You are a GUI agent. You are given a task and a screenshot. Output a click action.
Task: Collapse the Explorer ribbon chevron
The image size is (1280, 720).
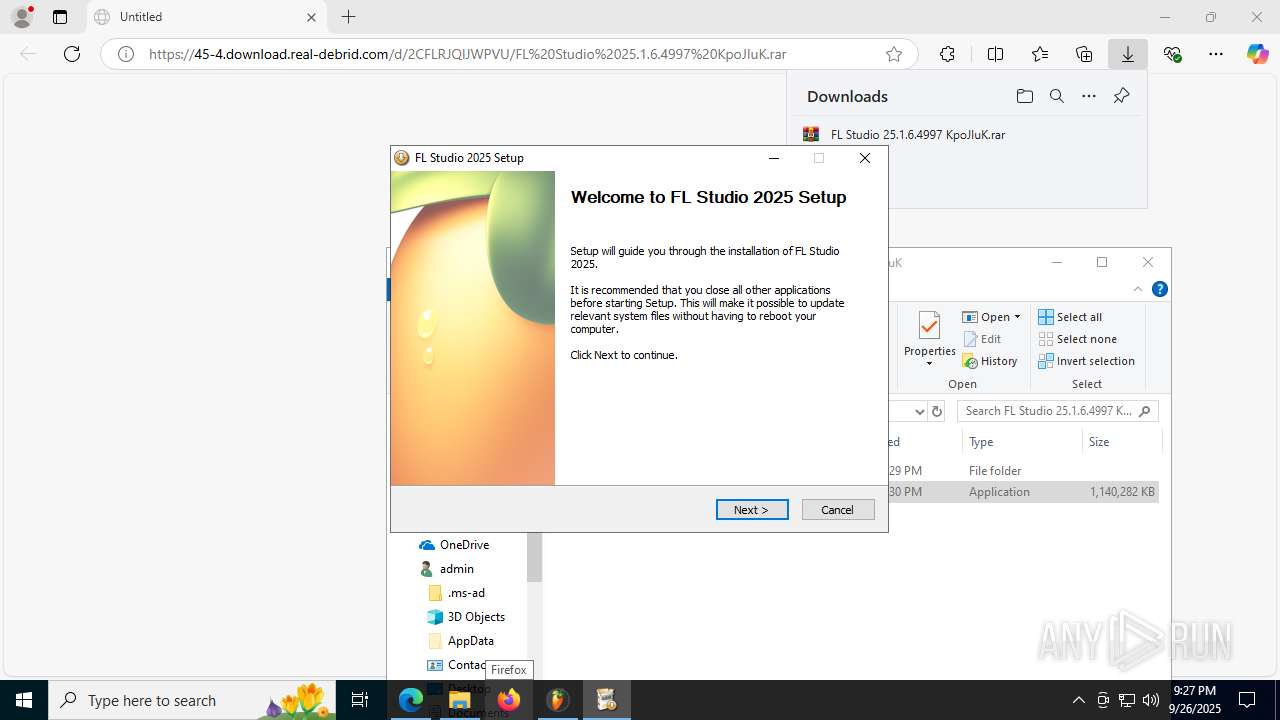coord(1138,289)
